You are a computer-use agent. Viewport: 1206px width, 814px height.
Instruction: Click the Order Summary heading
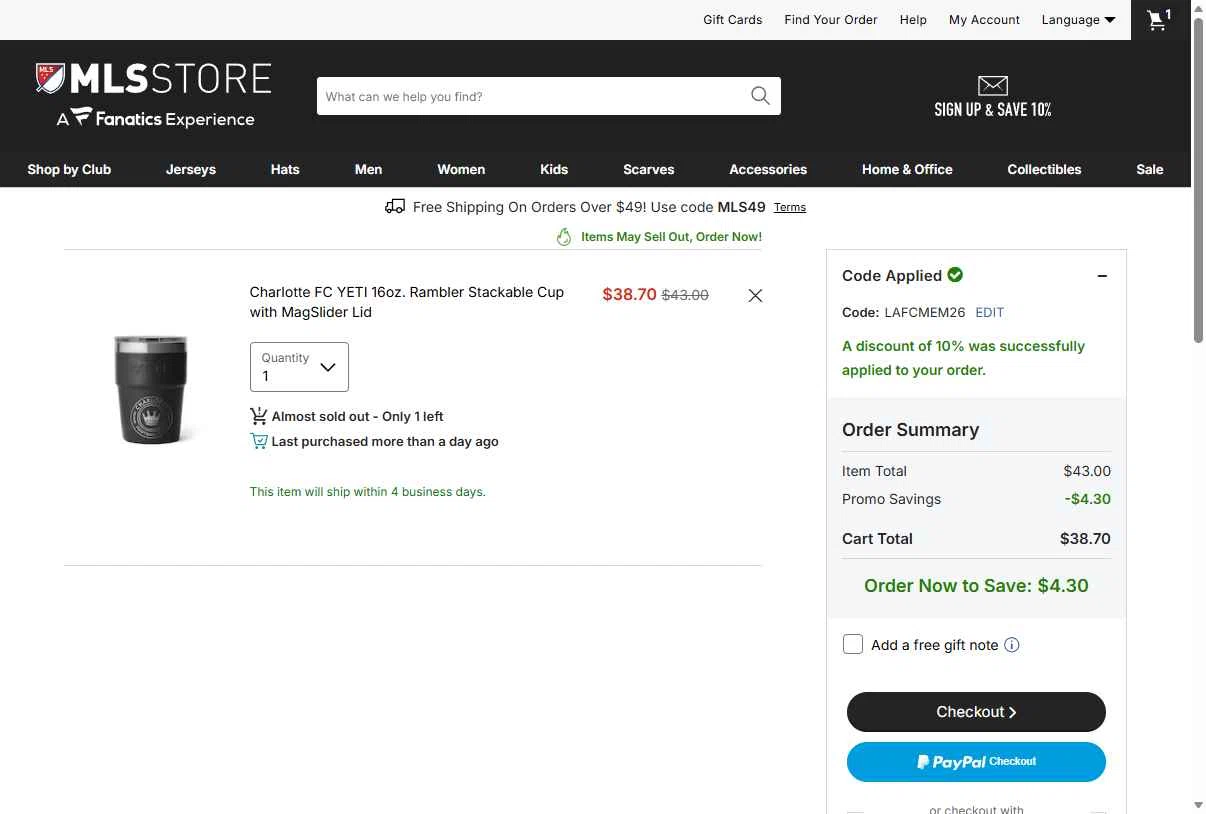tap(910, 430)
